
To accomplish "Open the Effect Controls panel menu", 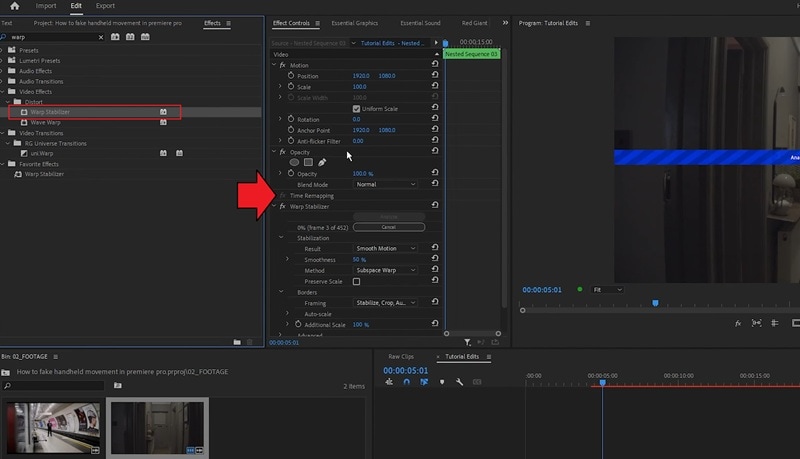I will point(317,23).
